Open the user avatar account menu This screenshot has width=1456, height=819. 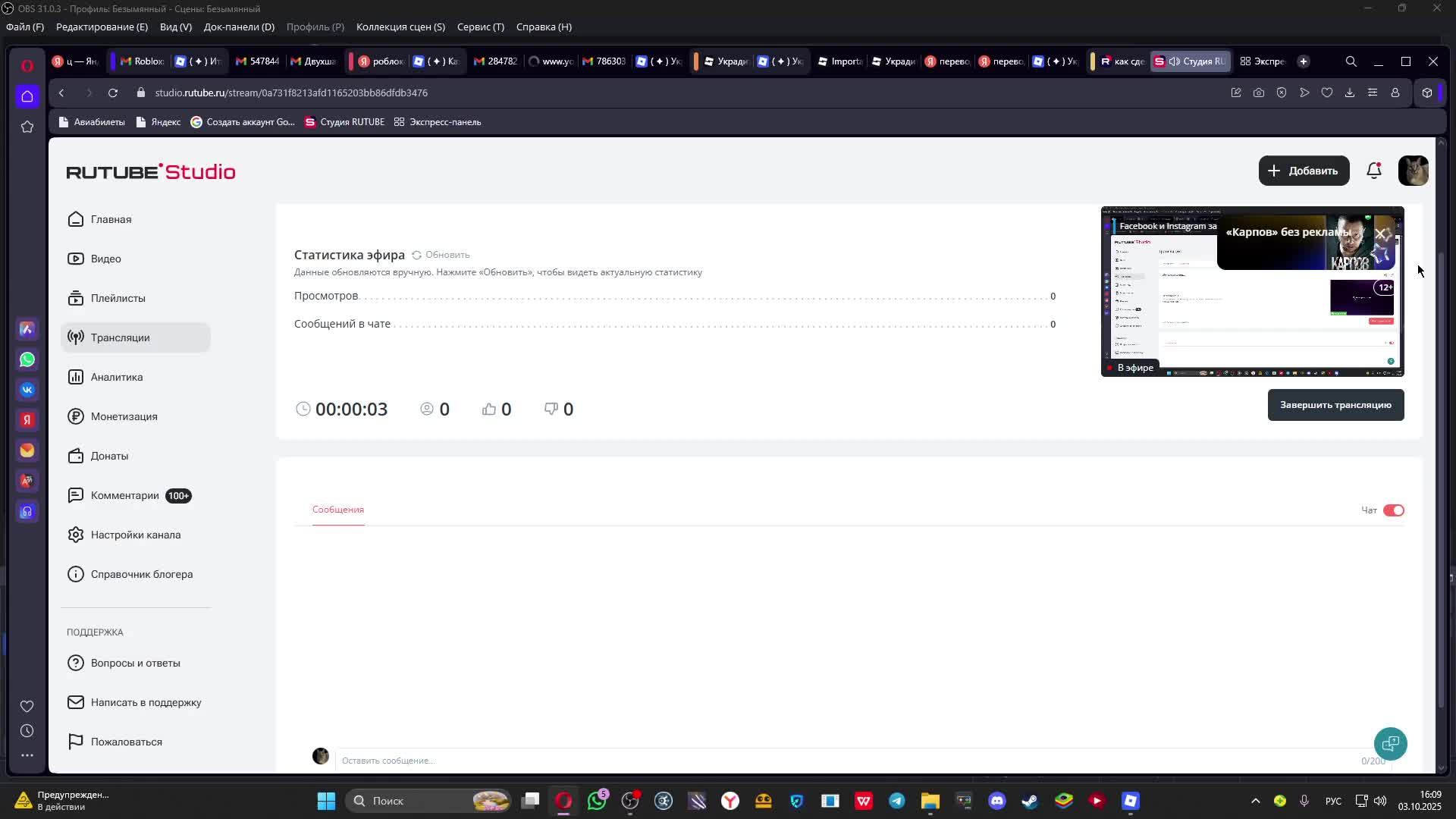click(x=1412, y=171)
